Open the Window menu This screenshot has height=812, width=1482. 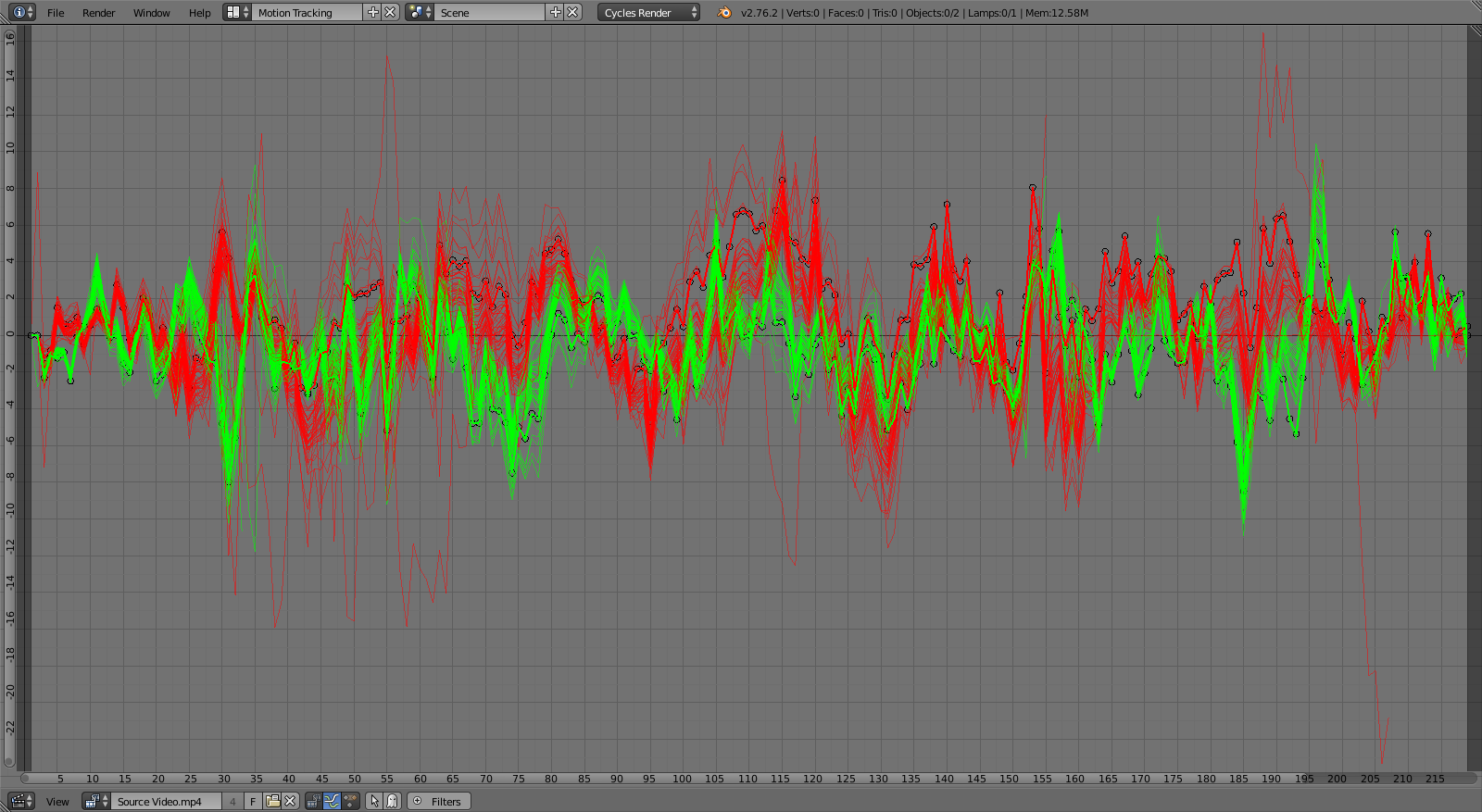coord(151,13)
